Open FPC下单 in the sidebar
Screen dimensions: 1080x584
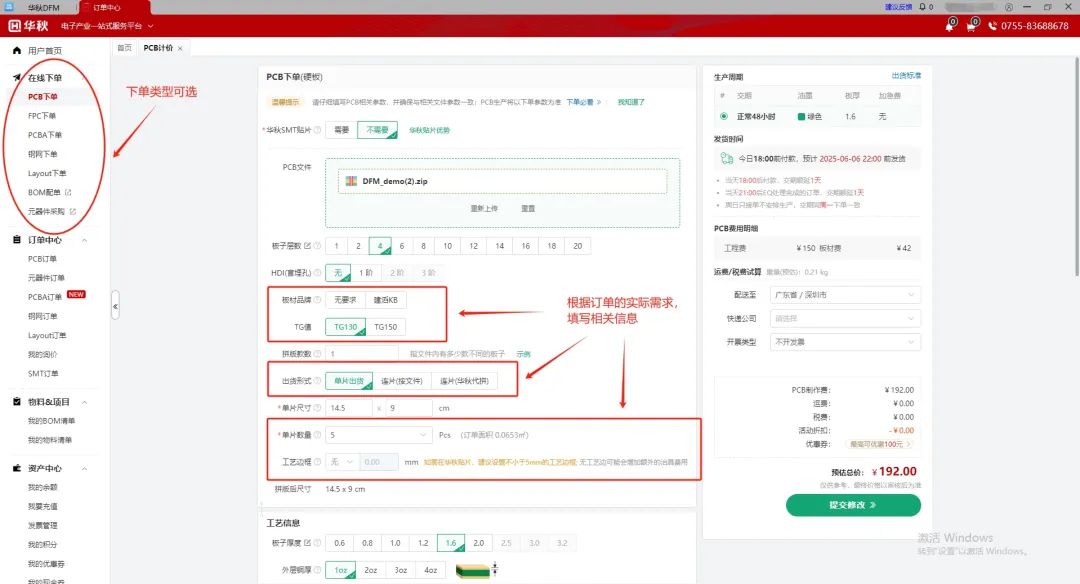pos(42,116)
